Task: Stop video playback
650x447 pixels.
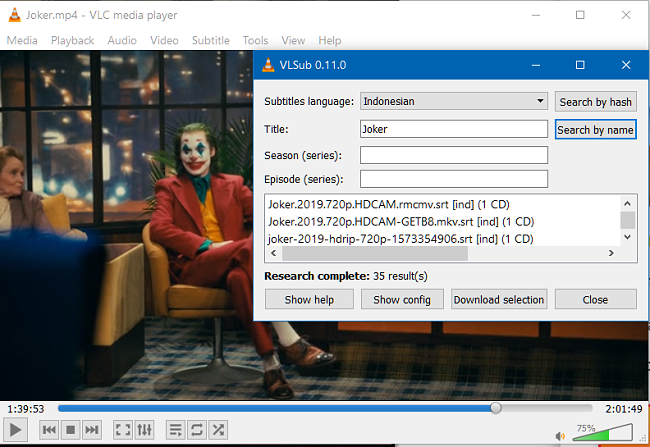Action: point(70,430)
